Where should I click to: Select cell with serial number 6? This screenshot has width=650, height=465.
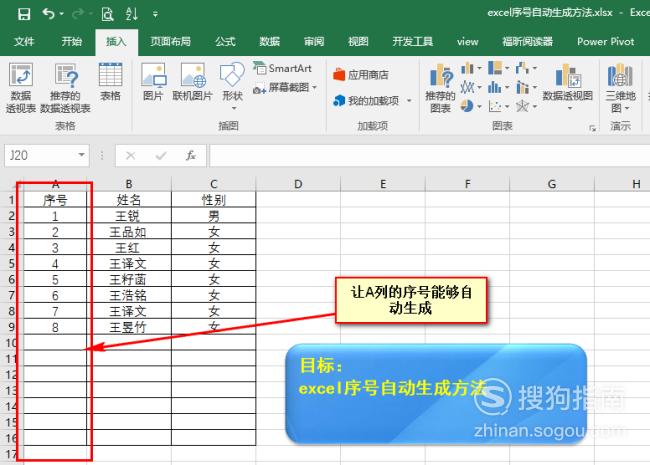pyautogui.click(x=55, y=295)
